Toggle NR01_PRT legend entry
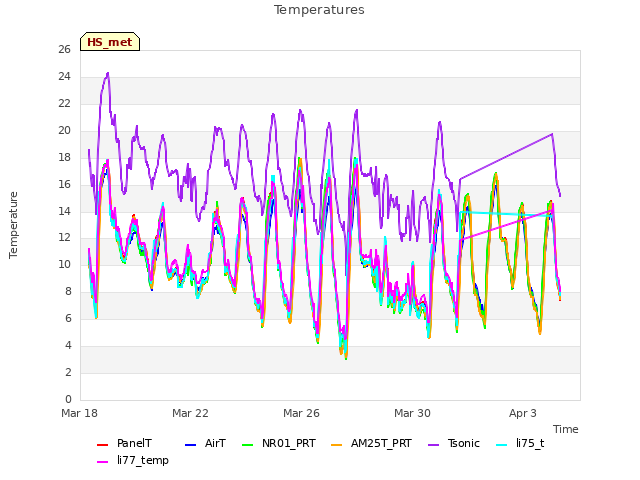 [278, 444]
